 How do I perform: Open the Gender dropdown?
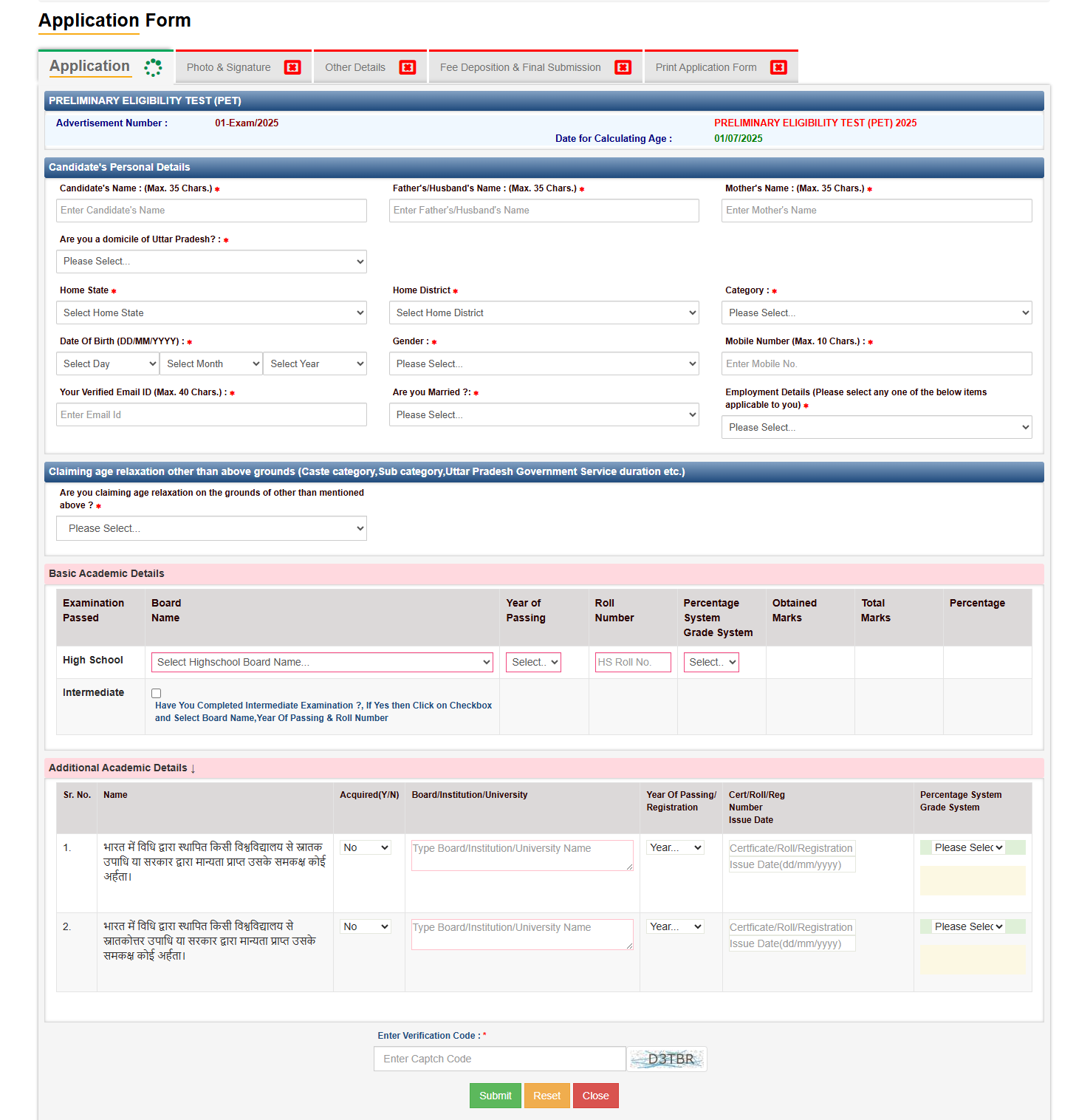point(544,363)
